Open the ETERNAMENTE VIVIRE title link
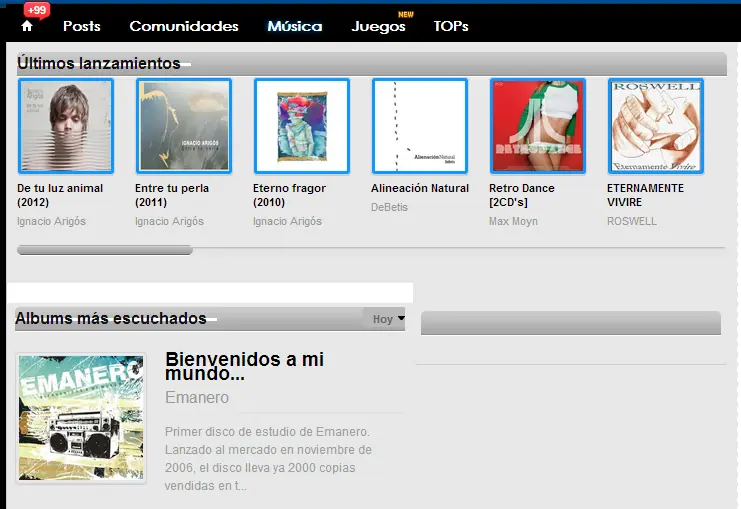 [646, 195]
